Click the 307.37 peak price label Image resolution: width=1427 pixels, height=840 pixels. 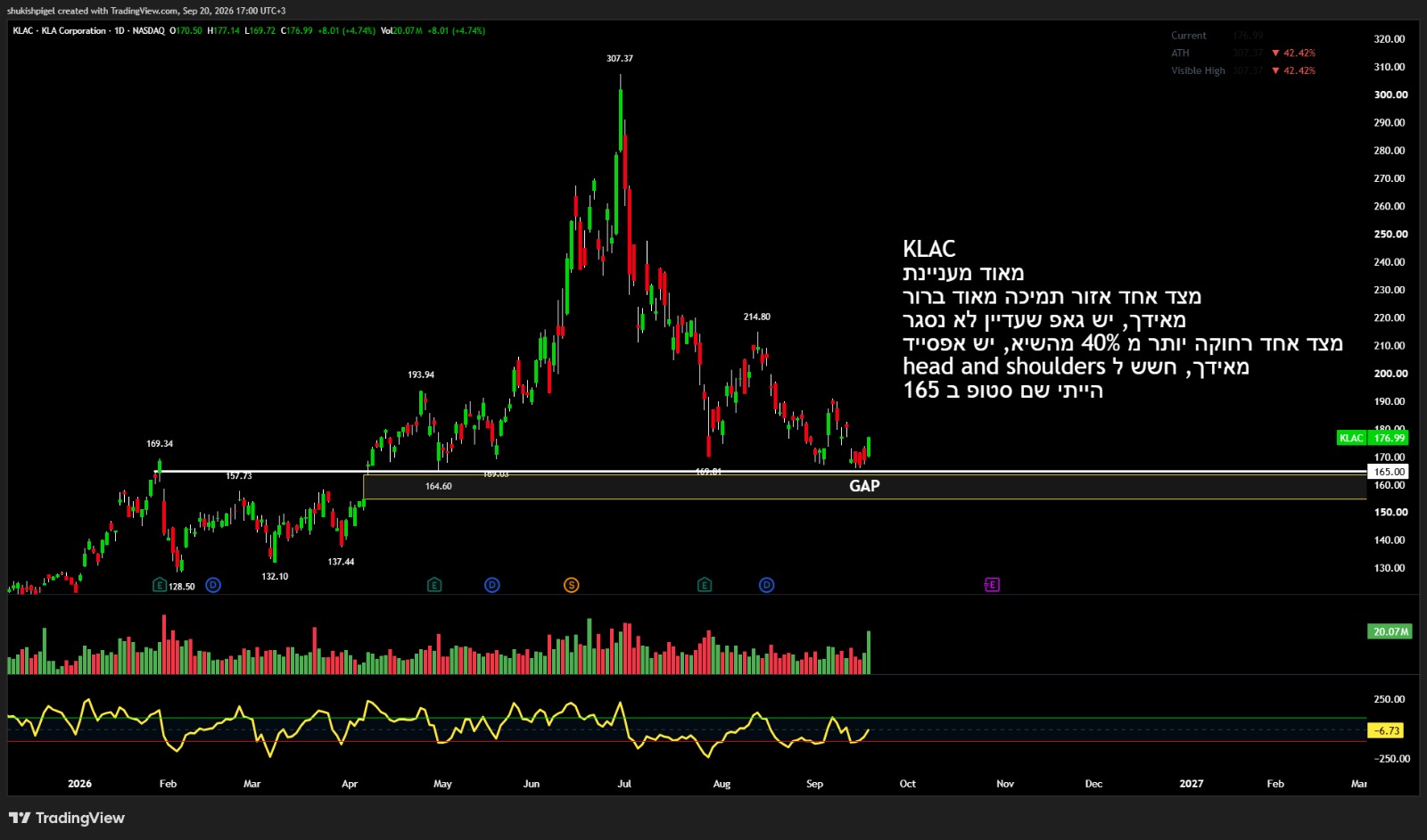620,58
